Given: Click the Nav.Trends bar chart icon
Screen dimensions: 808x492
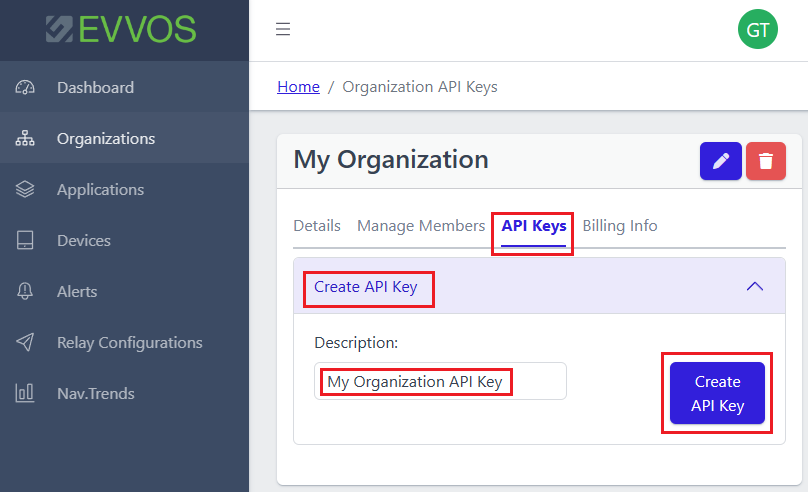Looking at the screenshot, I should pos(25,393).
